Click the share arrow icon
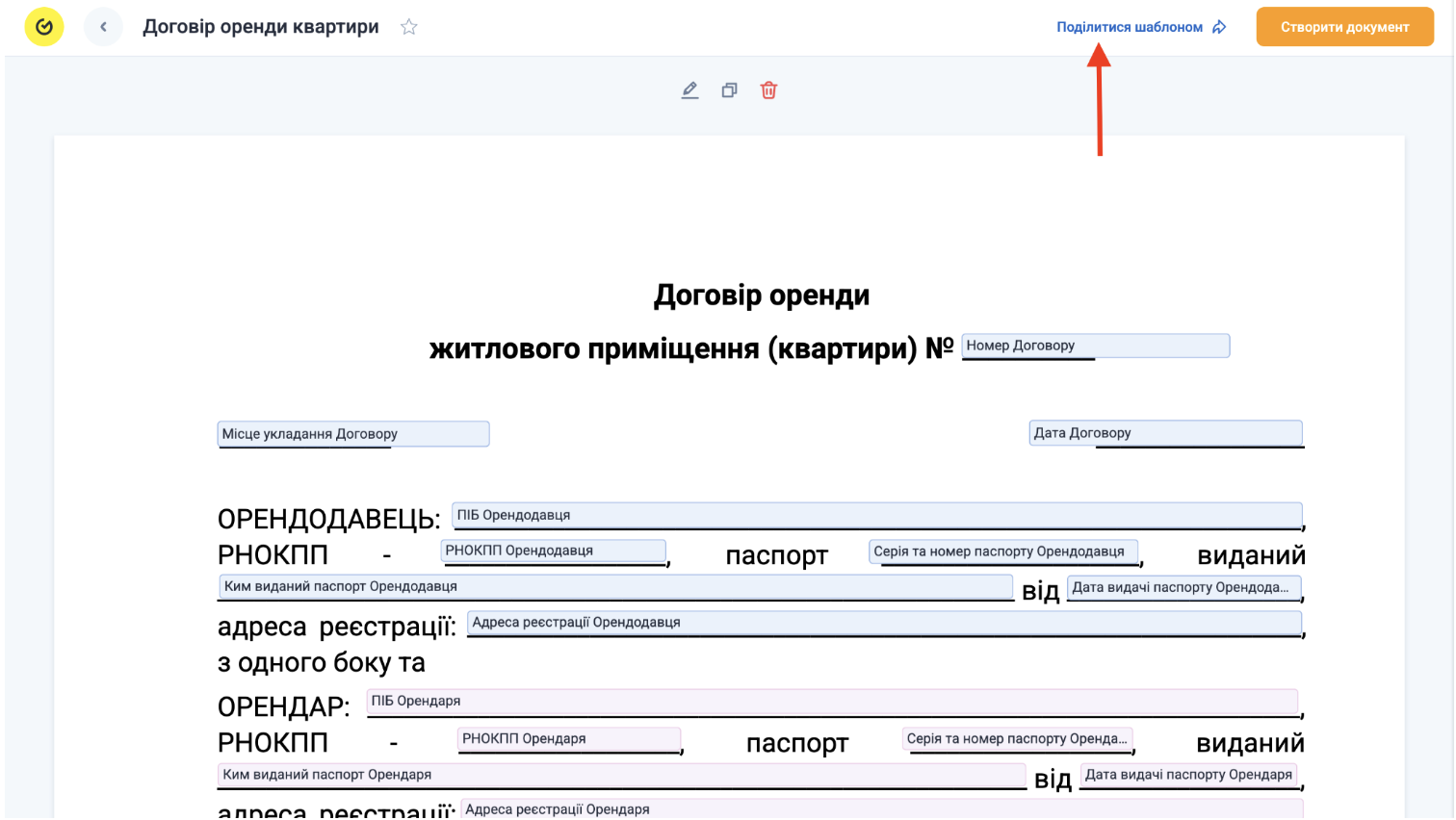The image size is (1456, 820). (1219, 27)
